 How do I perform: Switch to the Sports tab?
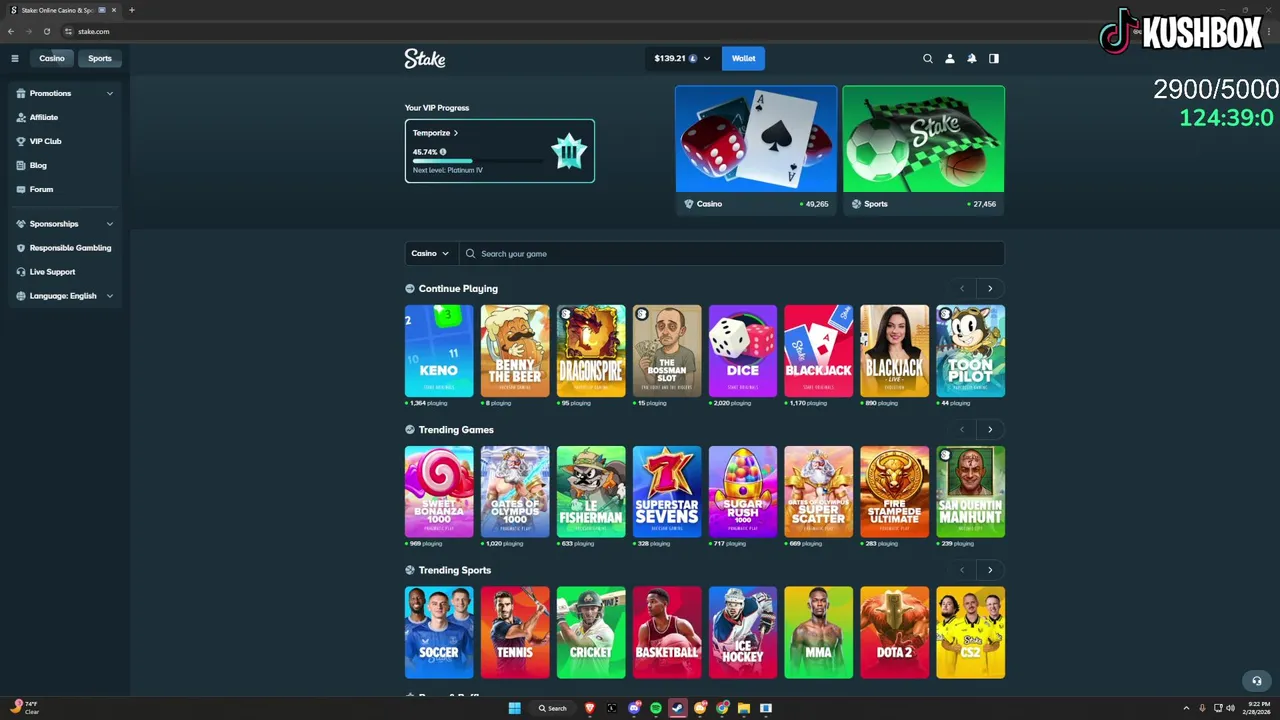[100, 58]
